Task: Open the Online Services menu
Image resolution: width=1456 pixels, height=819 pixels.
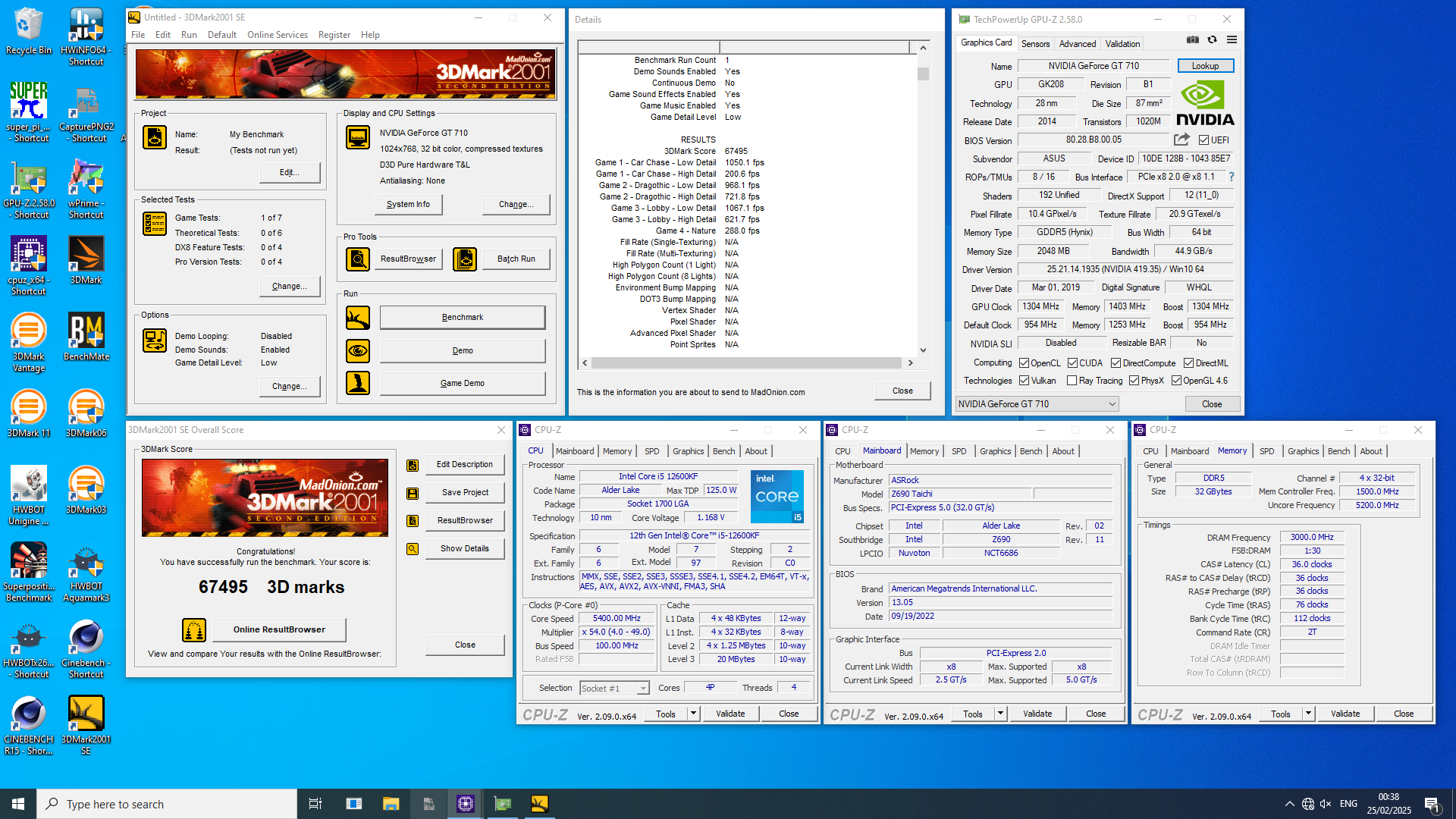Action: (277, 35)
